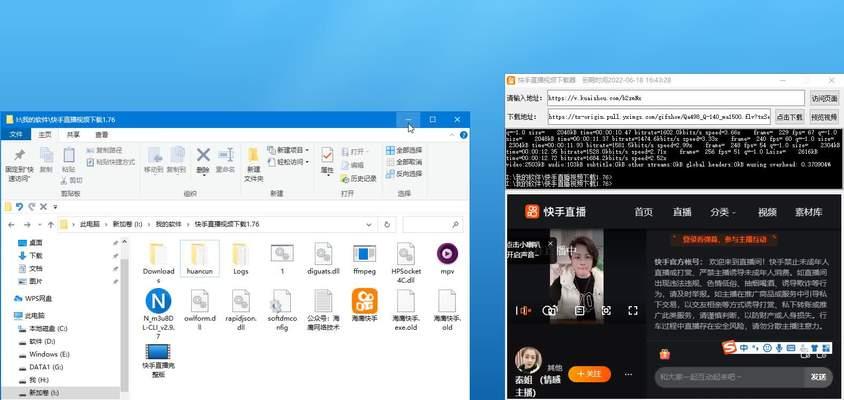Open Explorer help via the question mark icon

pyautogui.click(x=463, y=135)
